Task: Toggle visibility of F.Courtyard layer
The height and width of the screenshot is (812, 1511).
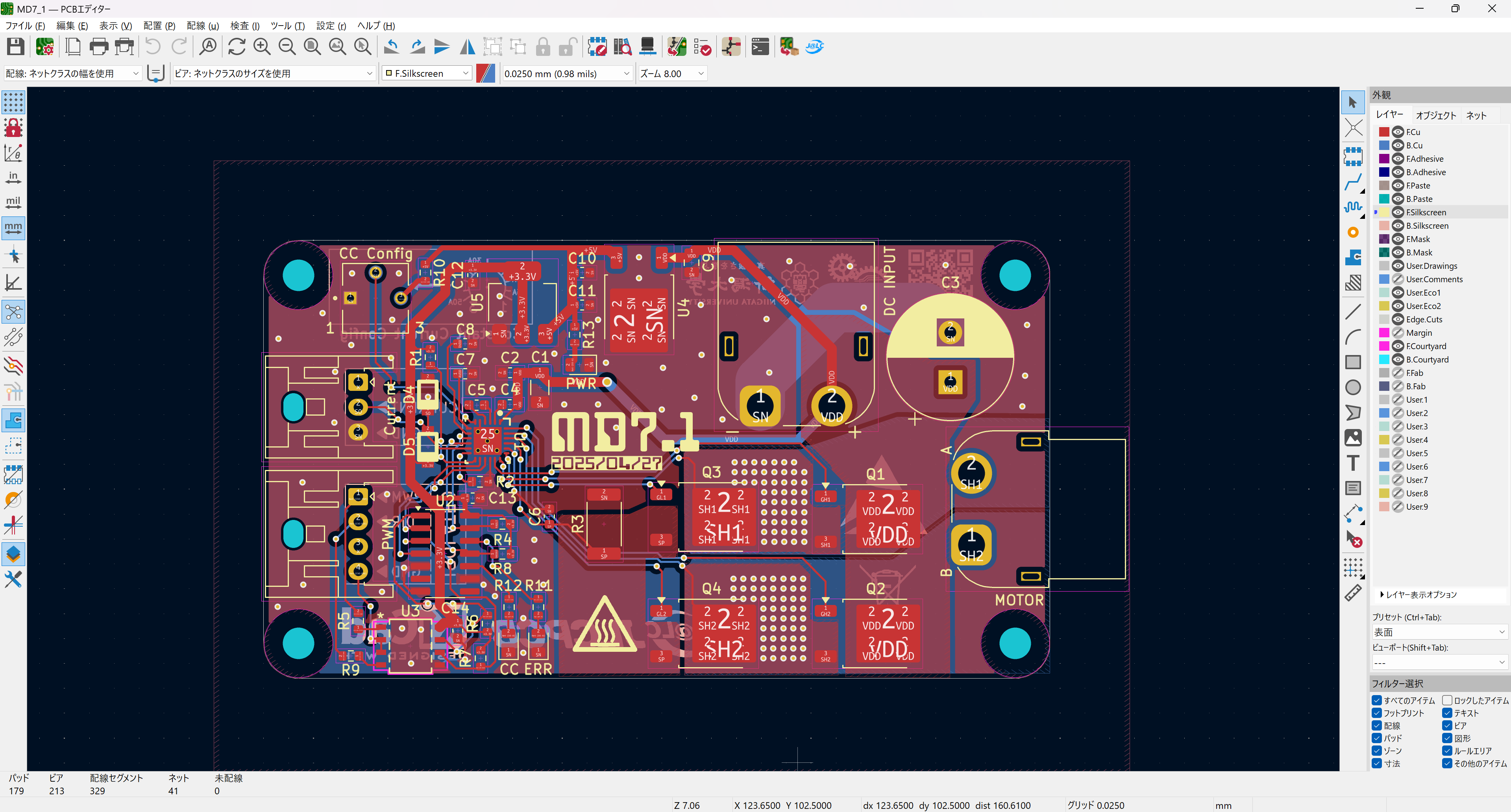Action: 1398,346
